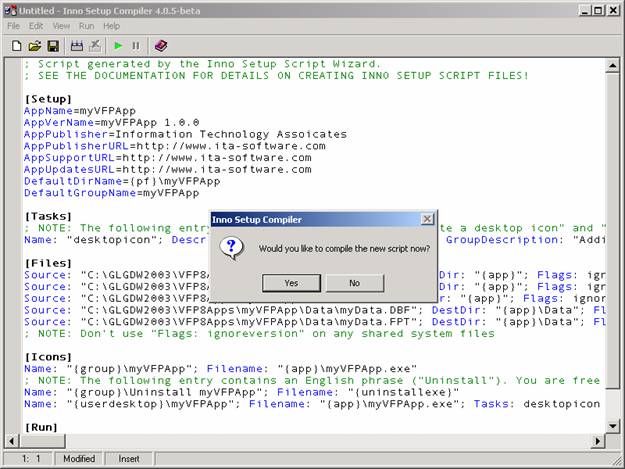Click the AppSupportURL line
625x469 pixels.
[167, 157]
